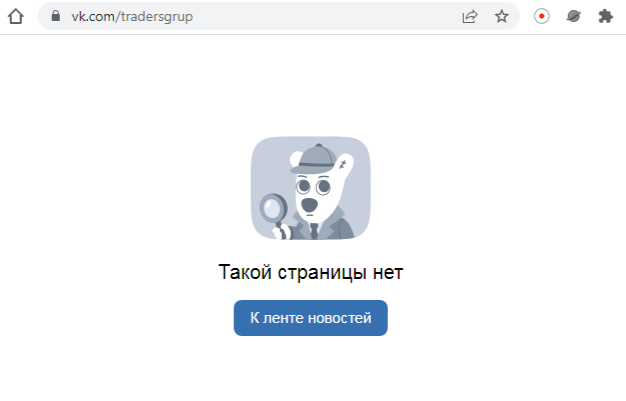Open the red dot recorder extension
Image resolution: width=626 pixels, height=401 pixels.
coord(542,16)
